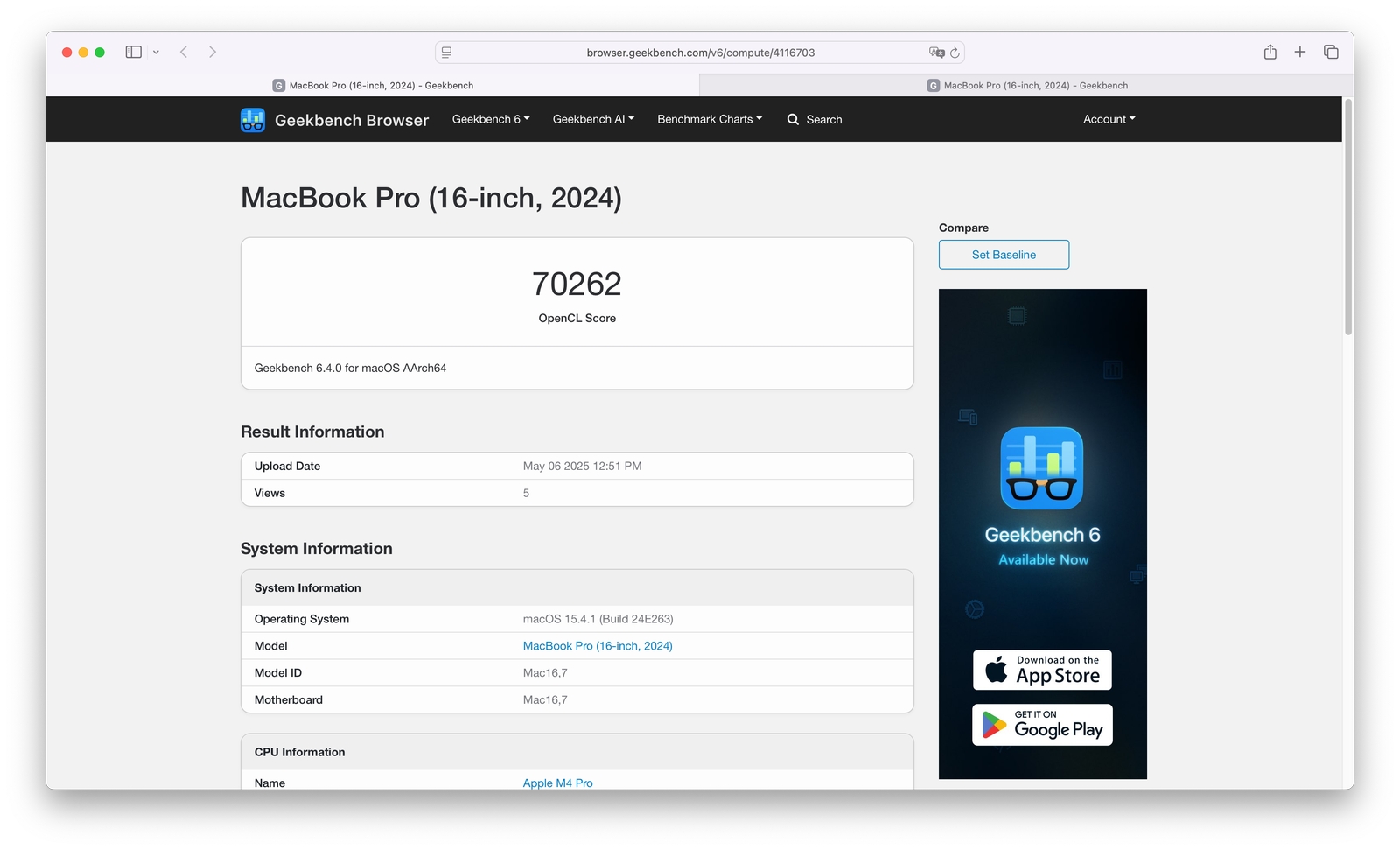Image resolution: width=1400 pixels, height=850 pixels.
Task: Open the Apple M4 Pro link
Action: 557,783
